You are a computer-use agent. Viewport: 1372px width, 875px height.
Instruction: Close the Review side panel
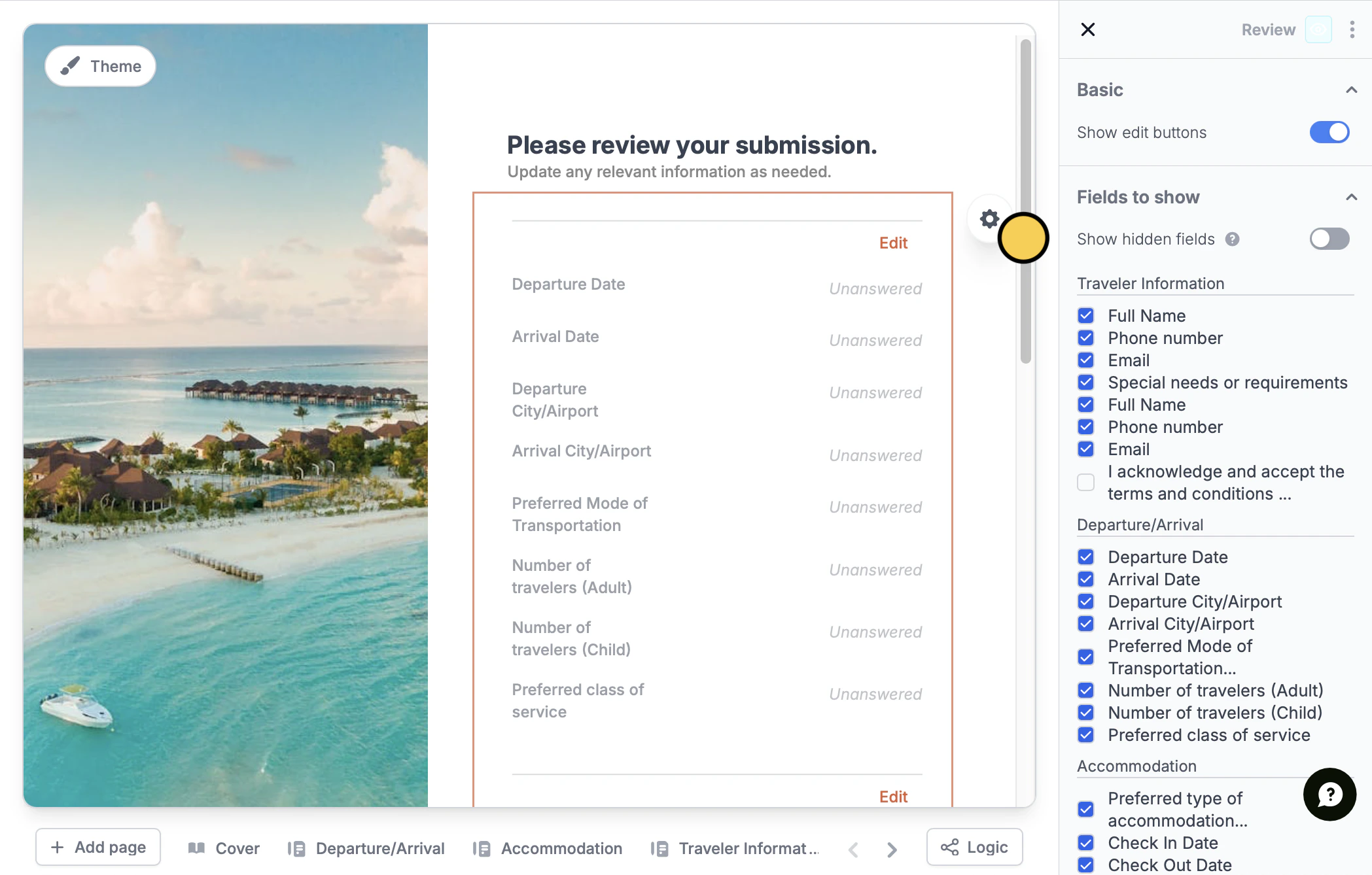coord(1087,29)
